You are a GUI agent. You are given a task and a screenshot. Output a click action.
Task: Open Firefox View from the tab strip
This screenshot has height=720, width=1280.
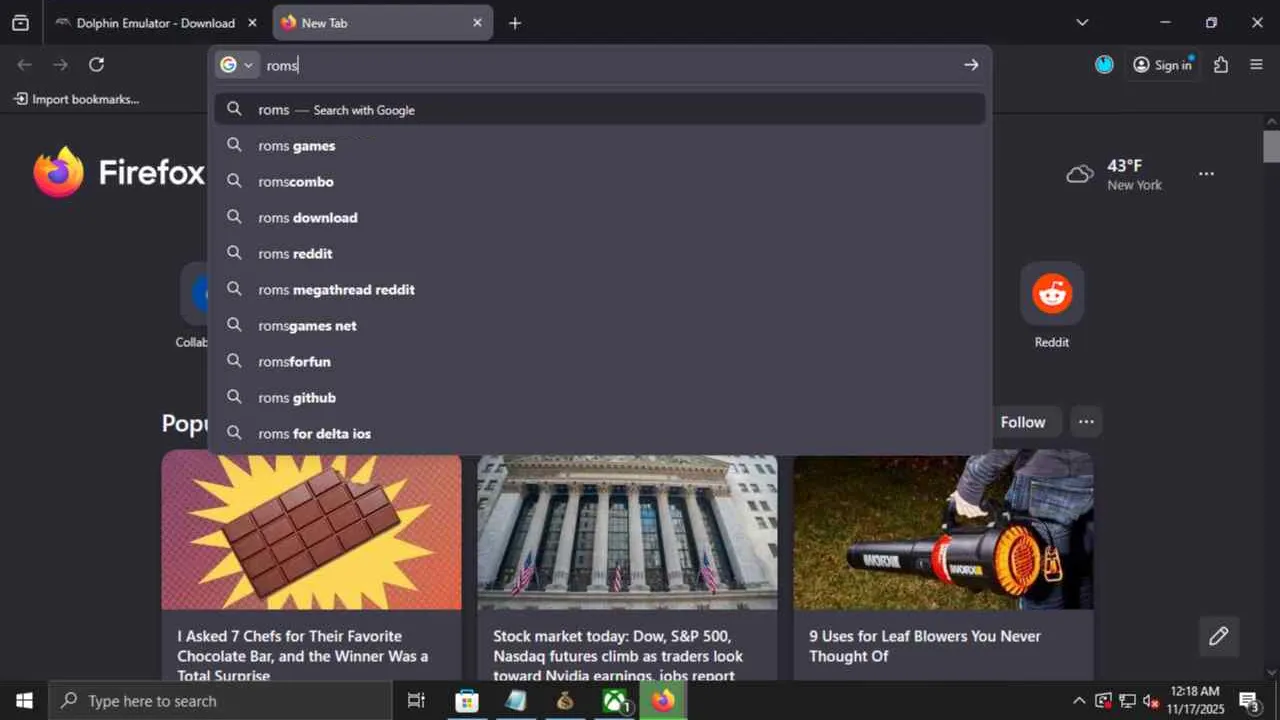point(20,23)
